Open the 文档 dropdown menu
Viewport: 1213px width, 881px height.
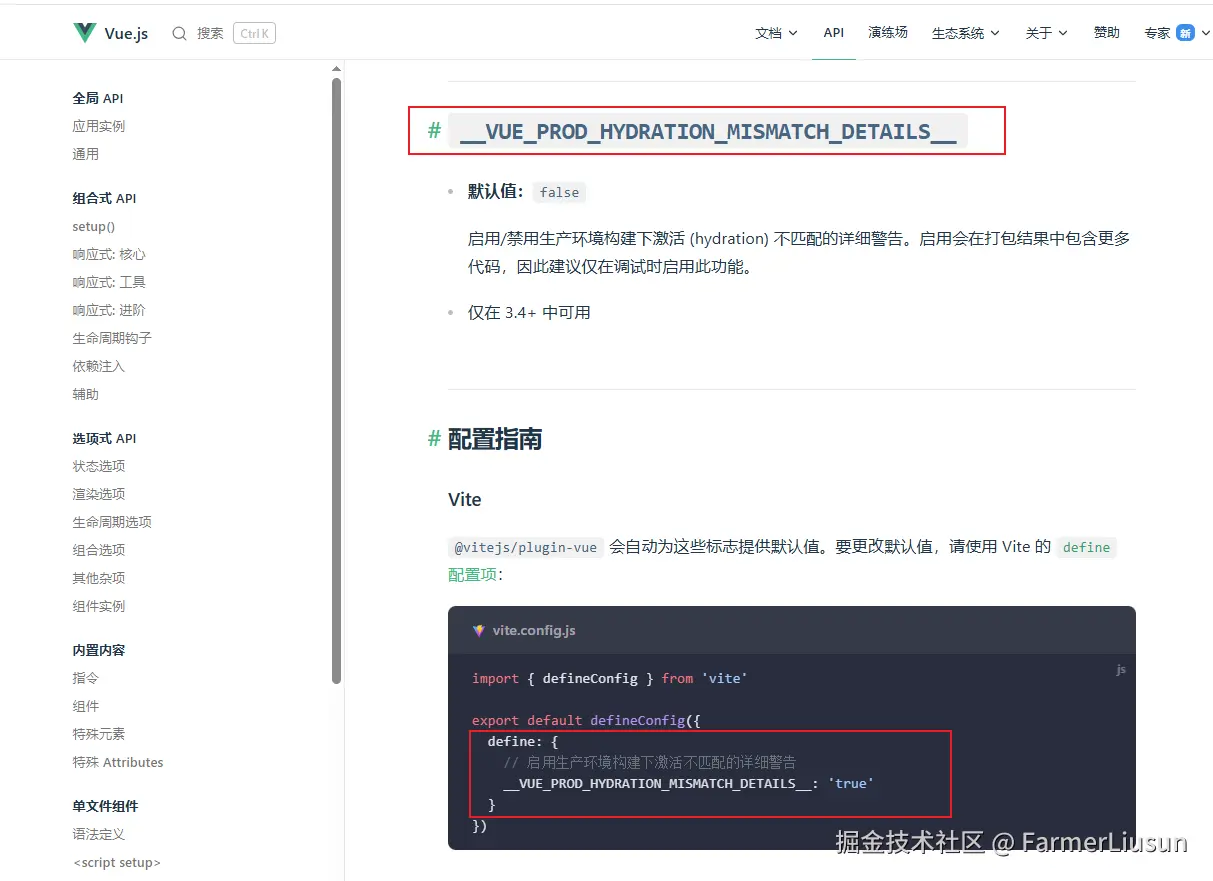(x=776, y=33)
